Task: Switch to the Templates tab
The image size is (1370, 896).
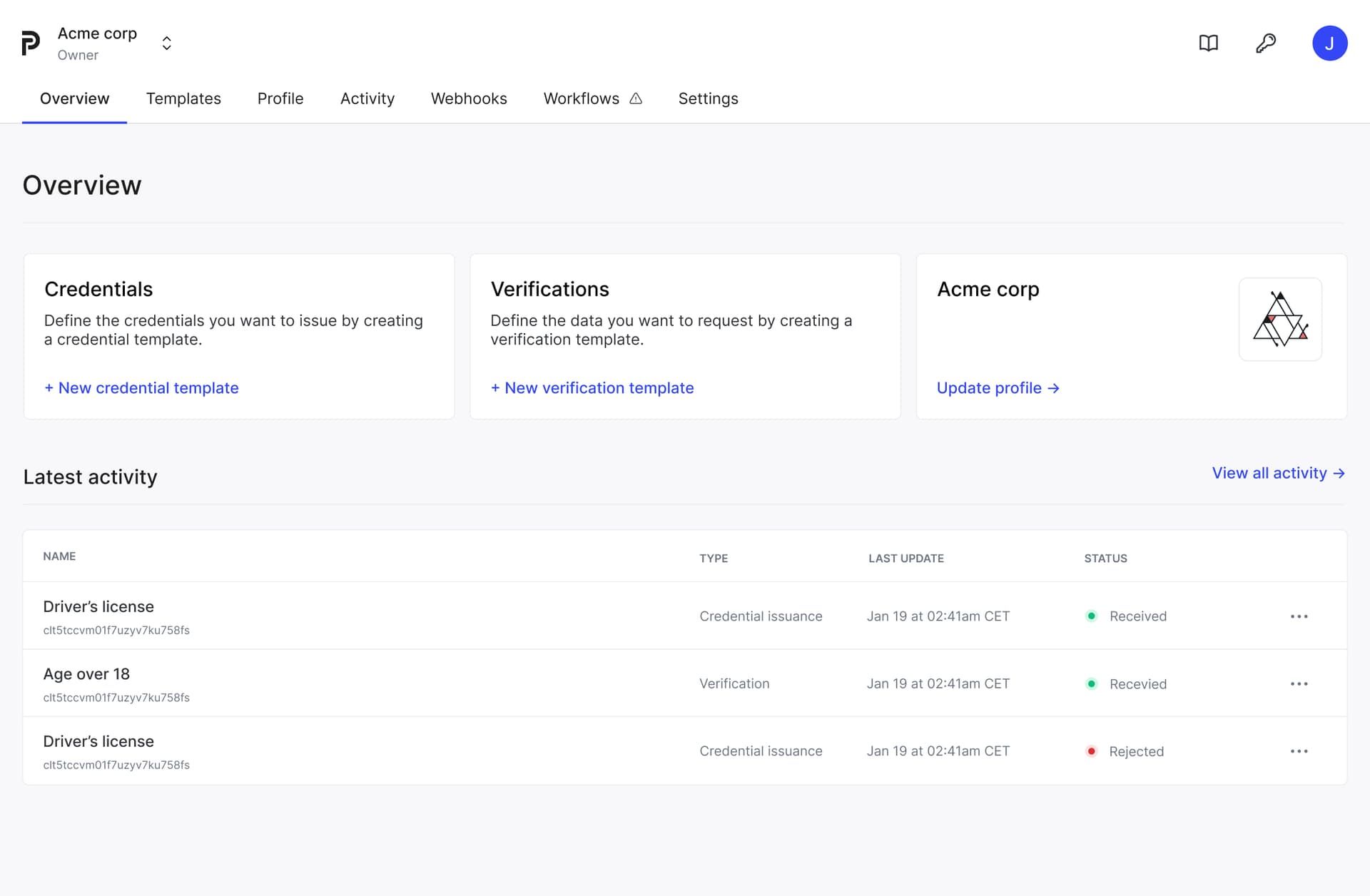Action: pos(183,98)
